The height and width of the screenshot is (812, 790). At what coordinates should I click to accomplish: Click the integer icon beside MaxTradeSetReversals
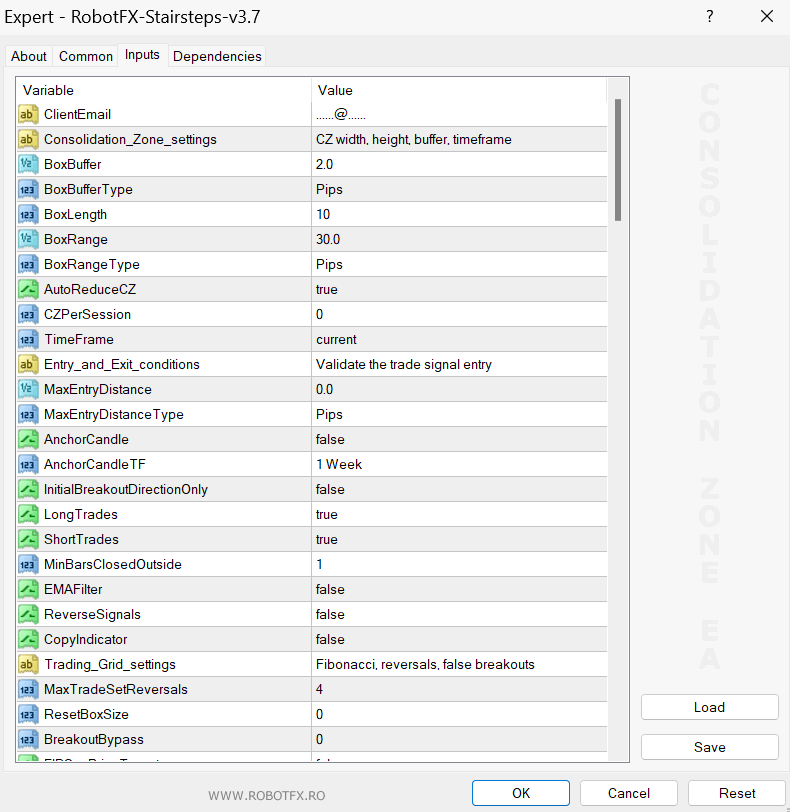click(x=28, y=689)
